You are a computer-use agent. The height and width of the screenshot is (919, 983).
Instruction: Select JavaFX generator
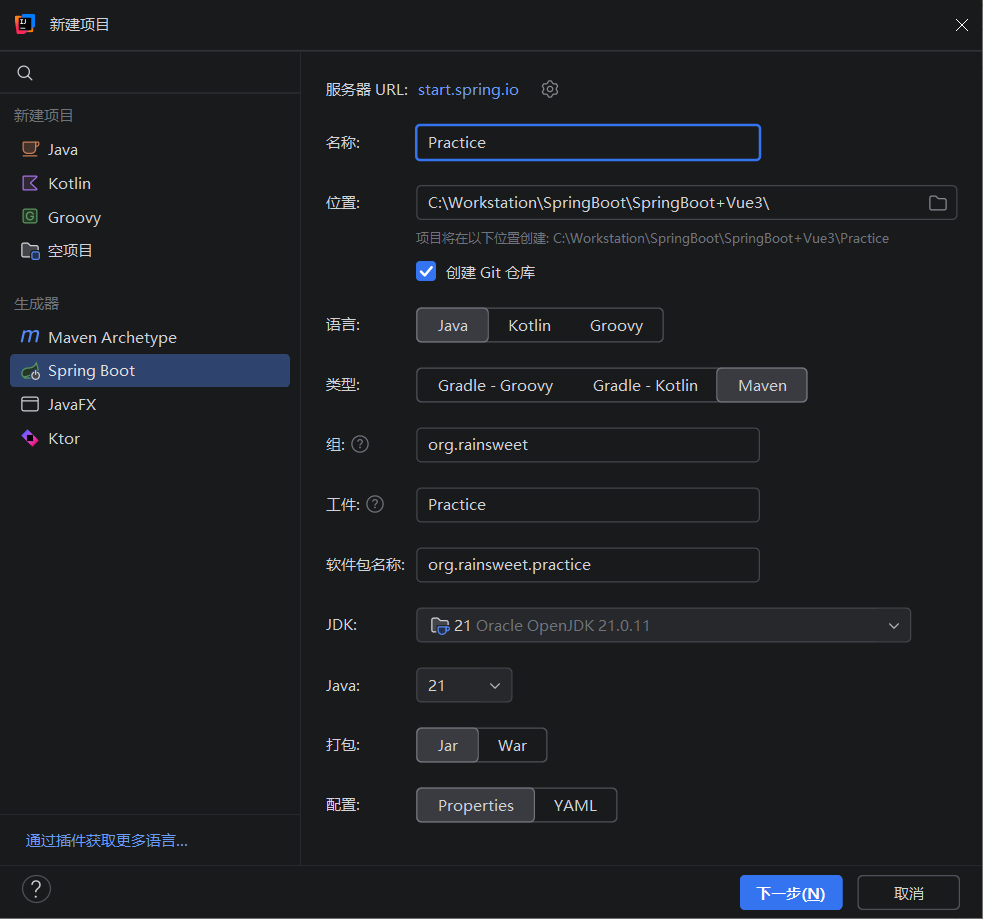click(150, 404)
